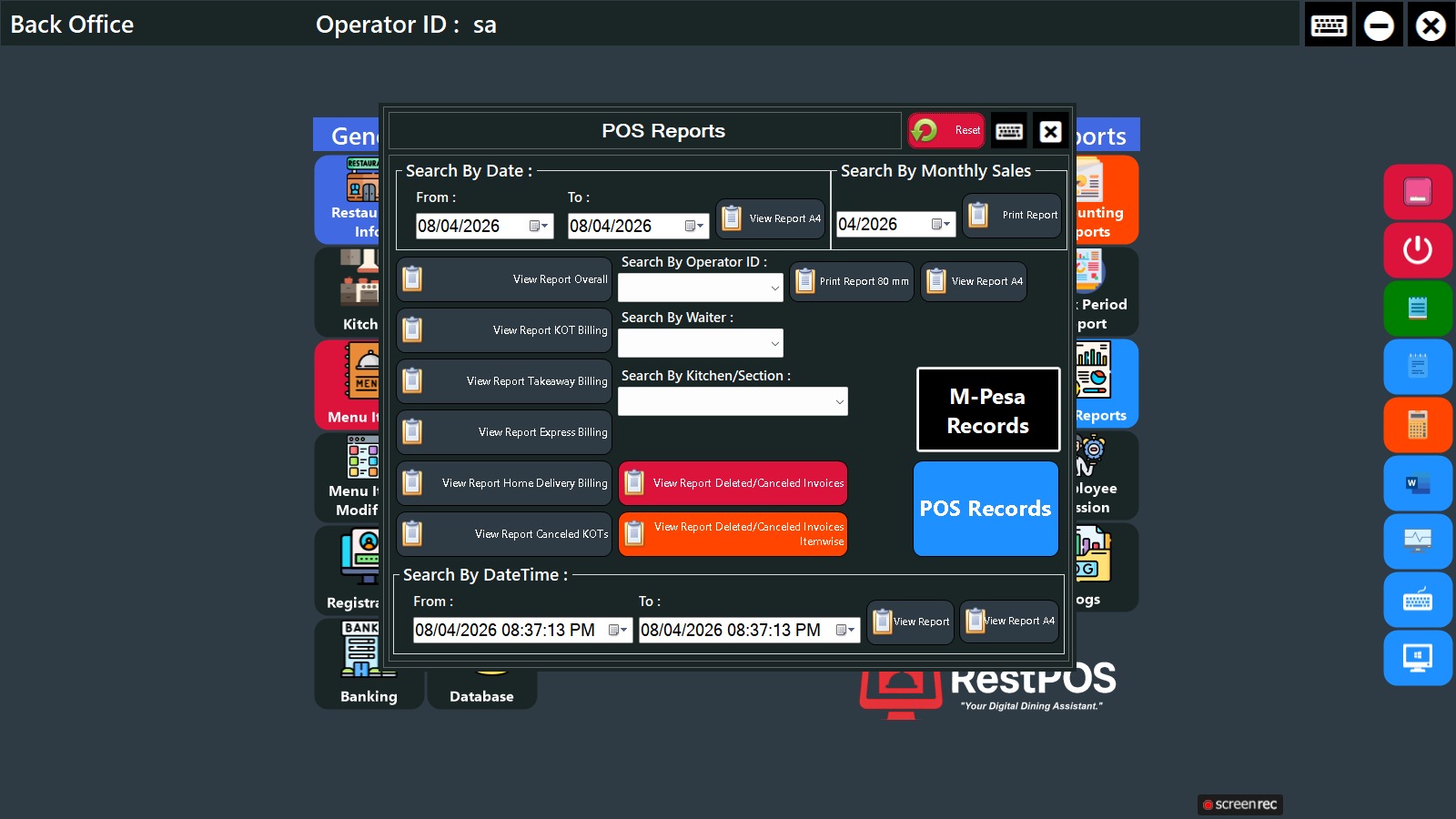Click the screenrec recorder badge
Image resolution: width=1456 pixels, height=819 pixels.
(1240, 804)
